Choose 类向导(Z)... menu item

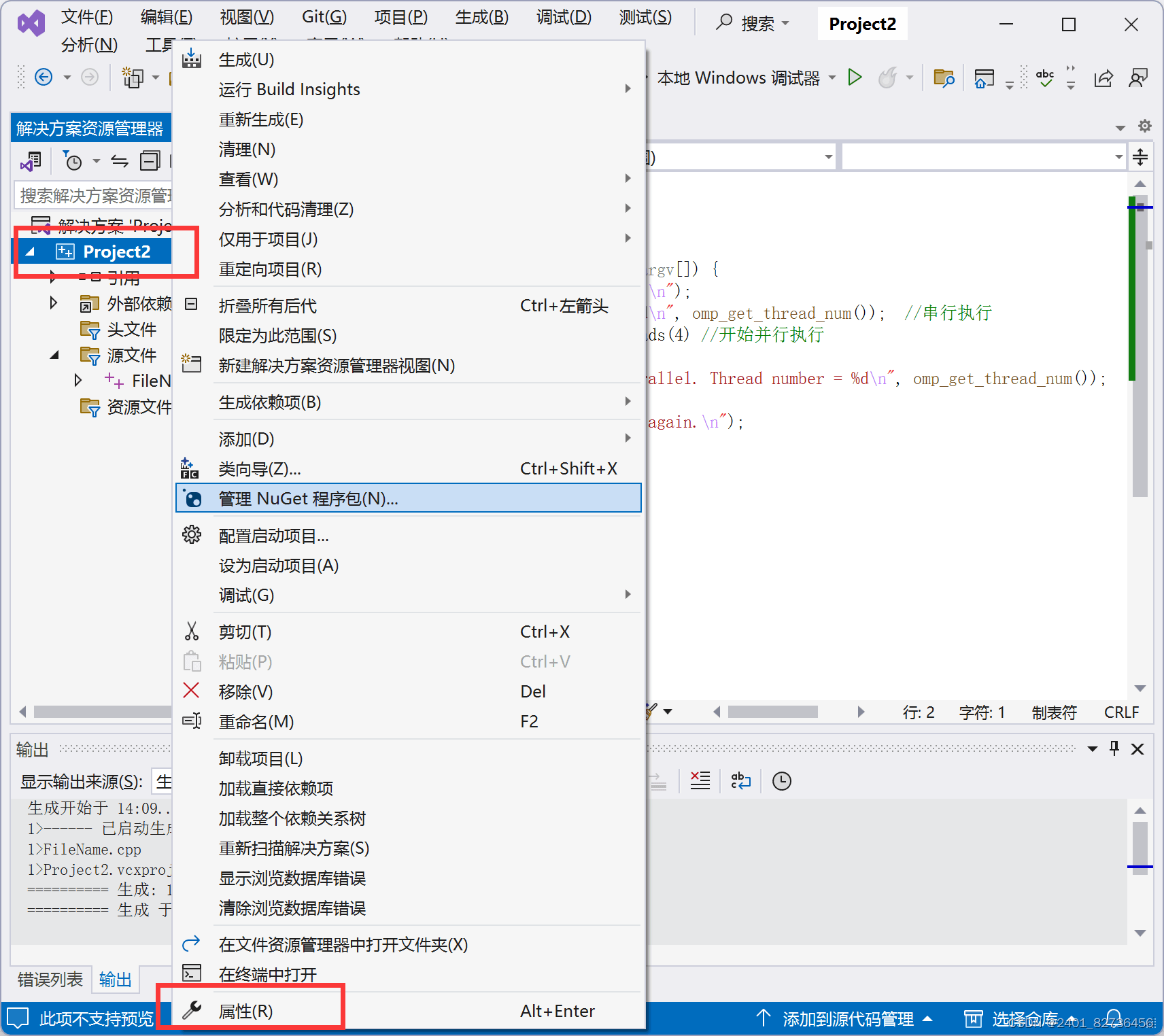[409, 468]
